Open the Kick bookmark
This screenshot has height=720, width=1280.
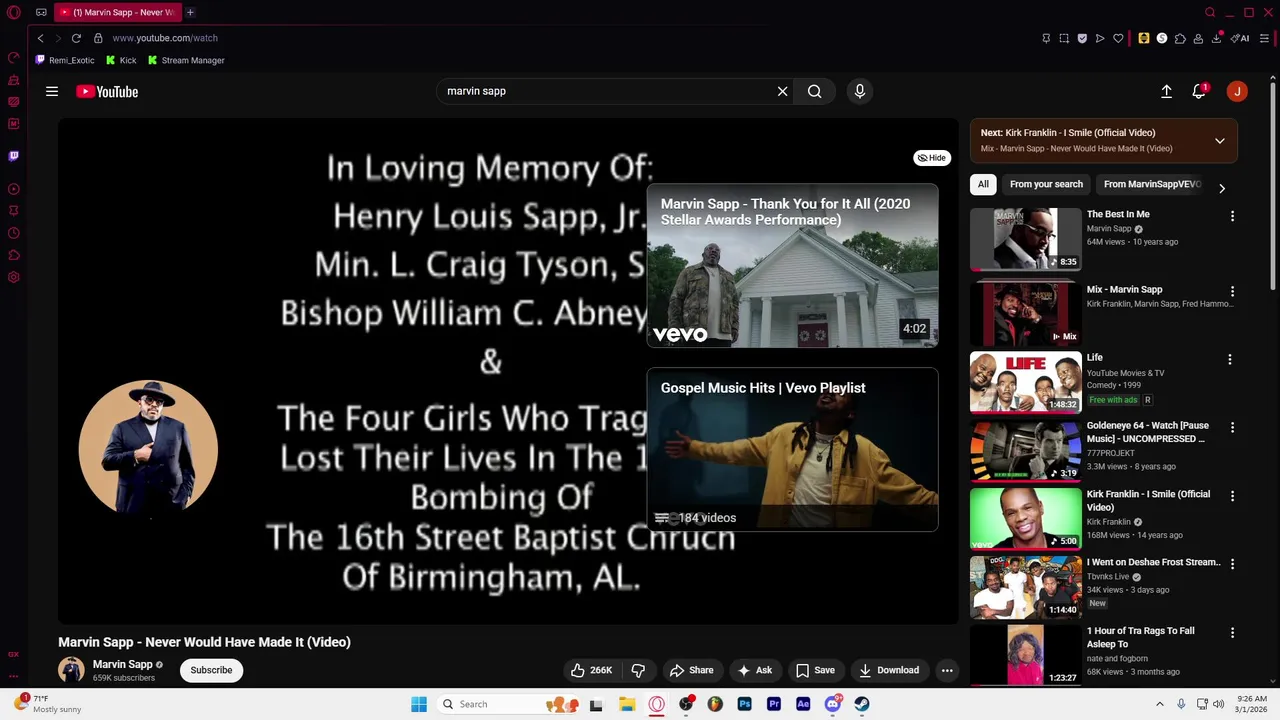pyautogui.click(x=121, y=60)
